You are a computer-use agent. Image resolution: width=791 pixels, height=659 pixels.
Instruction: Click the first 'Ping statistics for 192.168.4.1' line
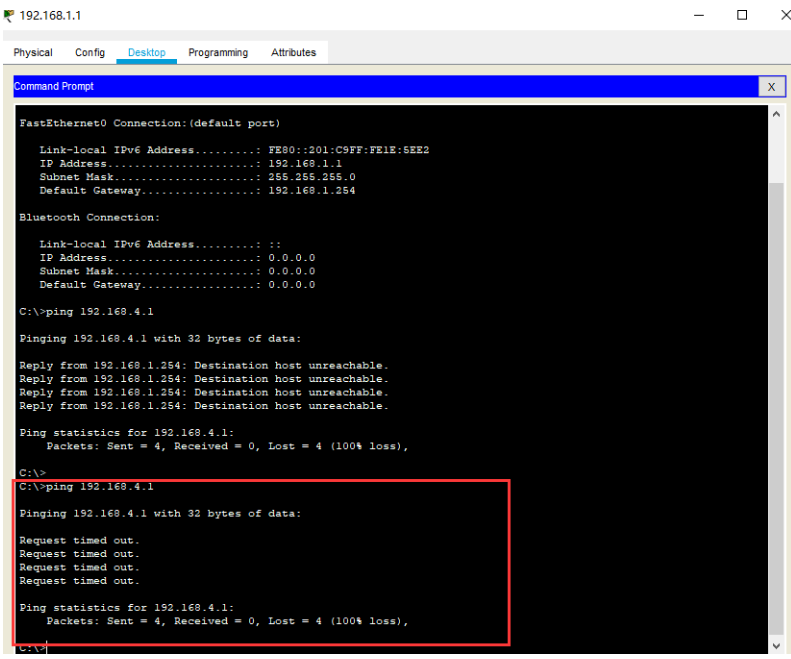click(127, 433)
